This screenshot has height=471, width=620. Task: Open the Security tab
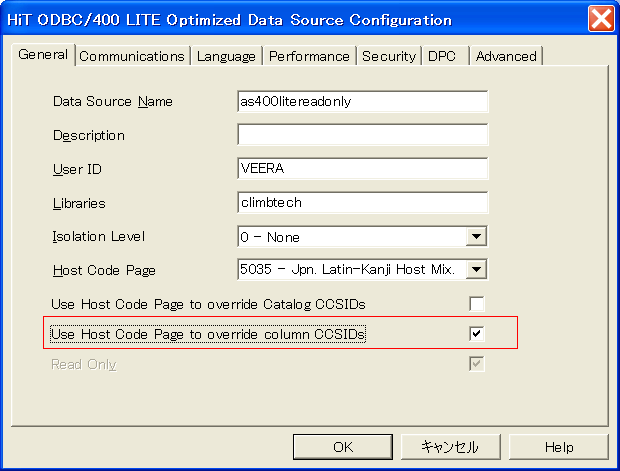pos(389,56)
